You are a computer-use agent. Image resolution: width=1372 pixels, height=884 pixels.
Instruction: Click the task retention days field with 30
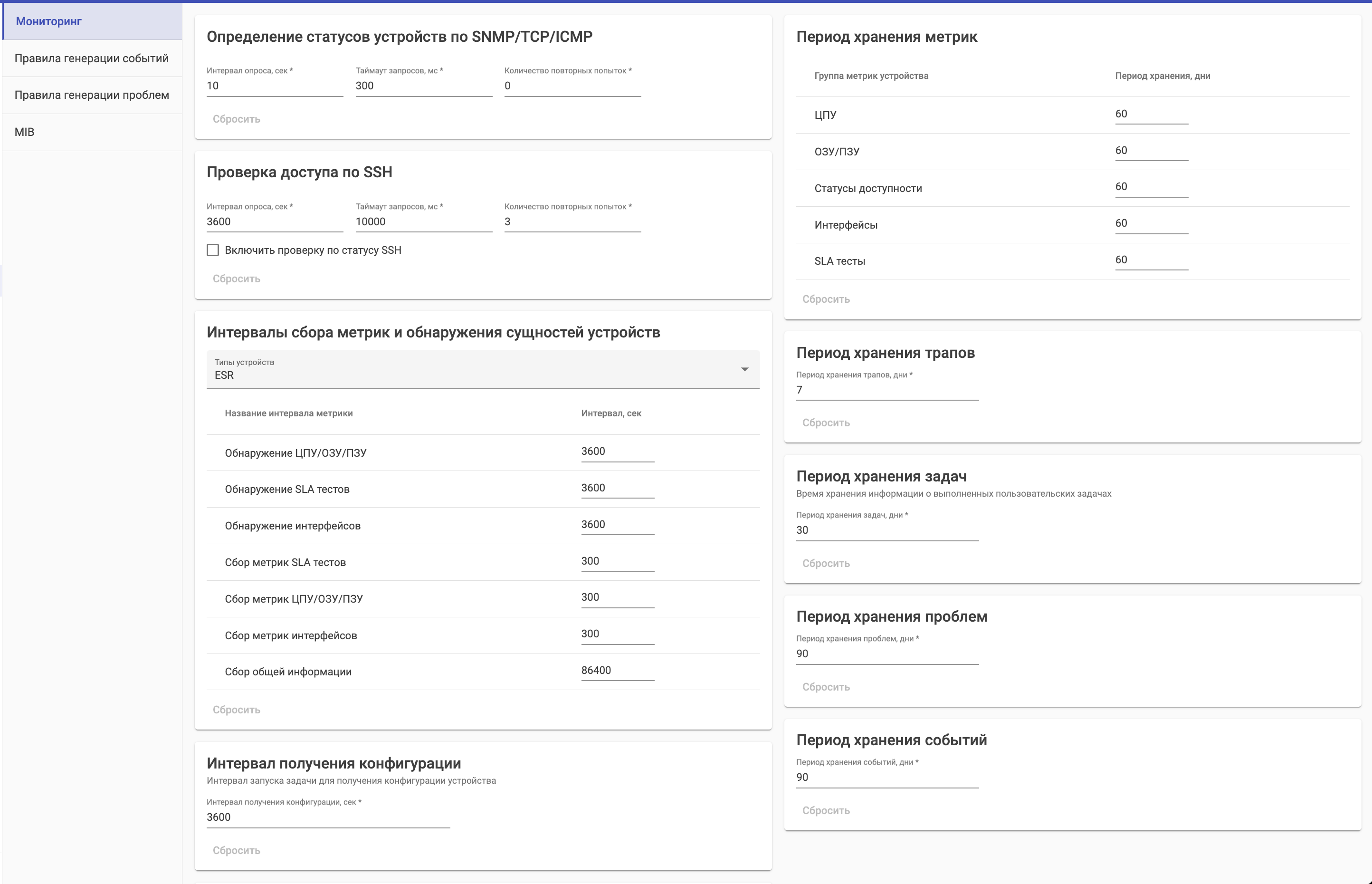[886, 530]
